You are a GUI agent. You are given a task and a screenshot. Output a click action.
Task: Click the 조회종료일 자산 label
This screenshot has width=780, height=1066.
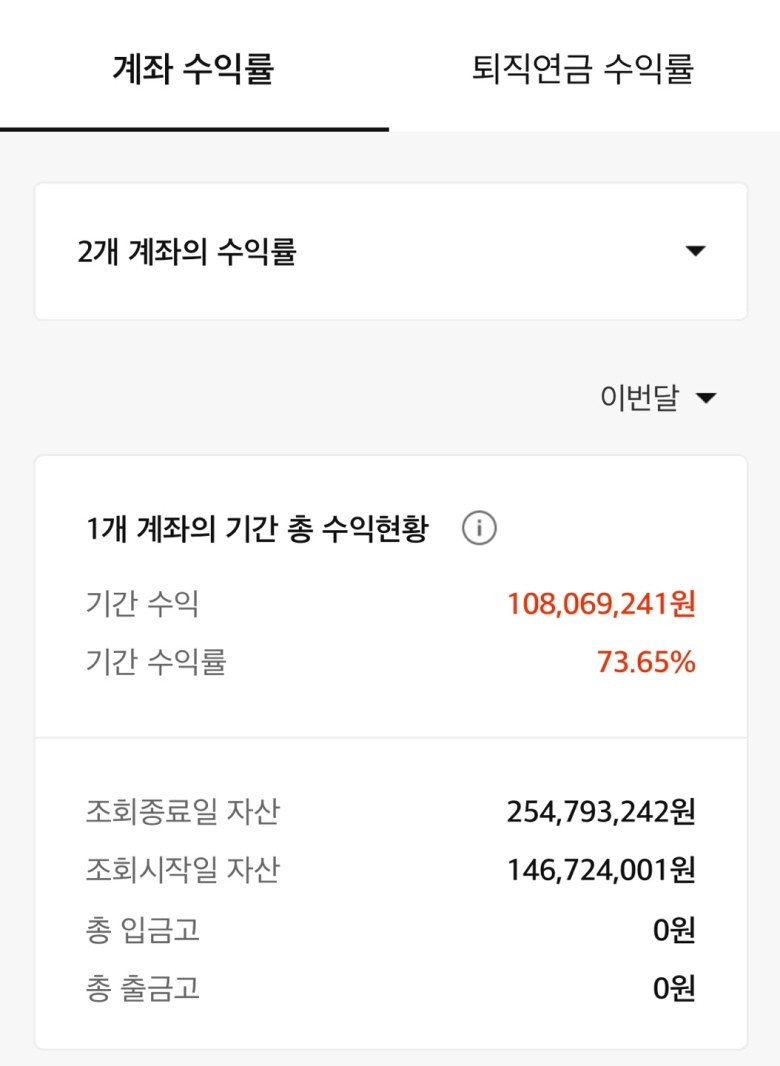point(182,812)
